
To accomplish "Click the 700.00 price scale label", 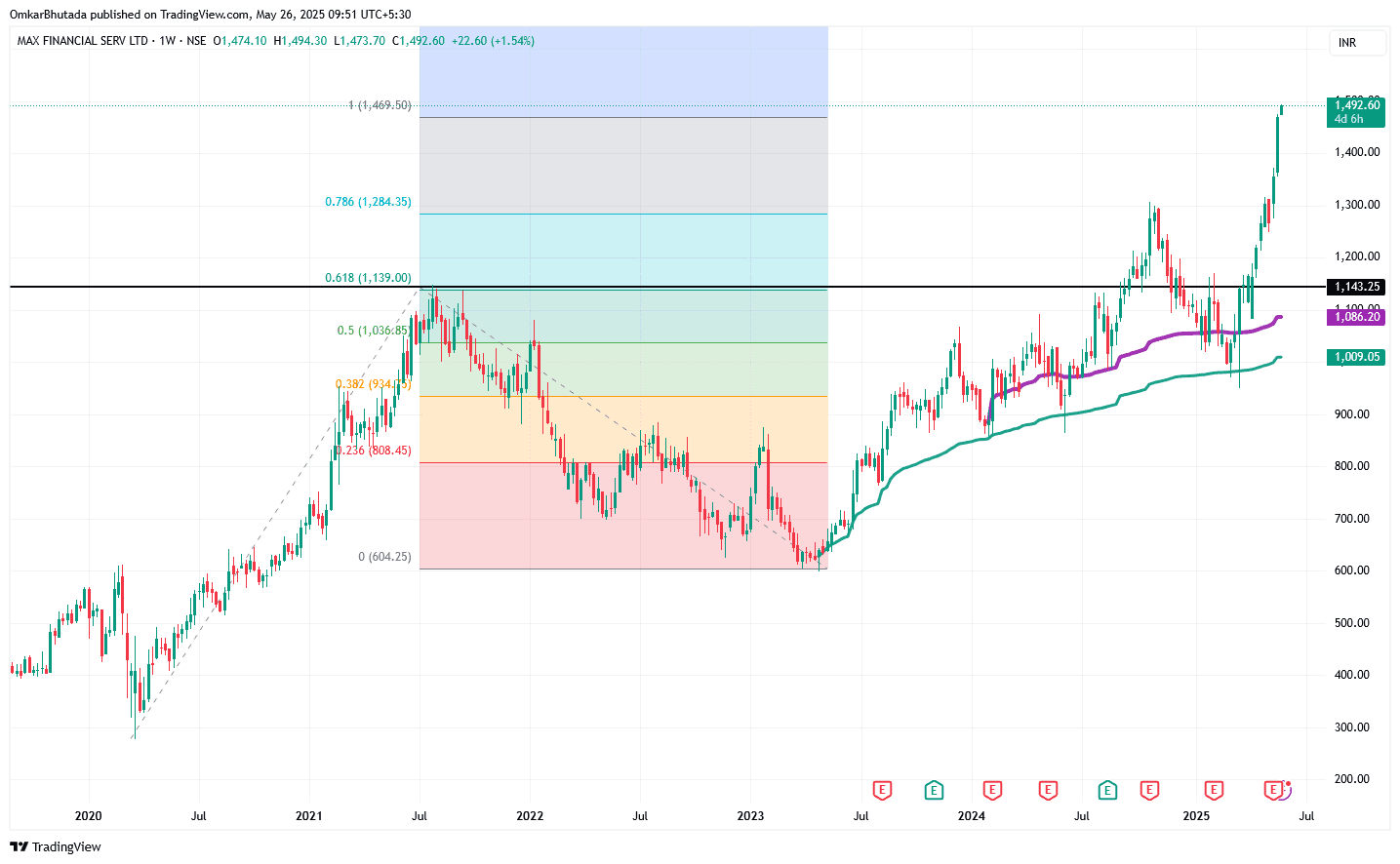I will point(1352,519).
